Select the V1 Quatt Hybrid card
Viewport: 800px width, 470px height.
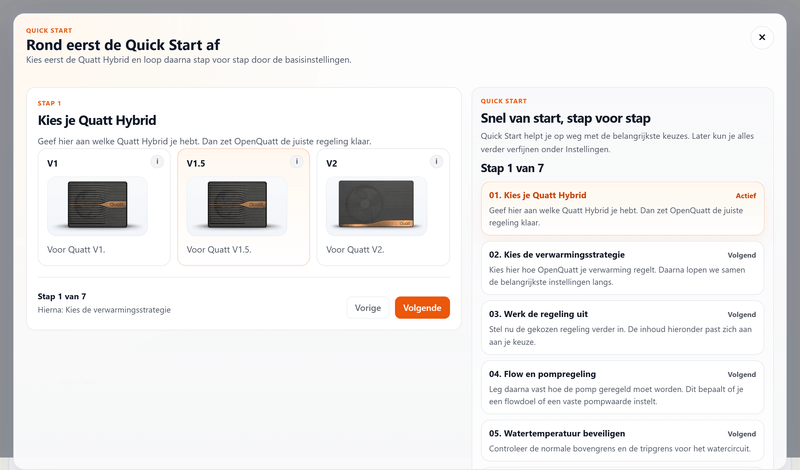coord(104,207)
